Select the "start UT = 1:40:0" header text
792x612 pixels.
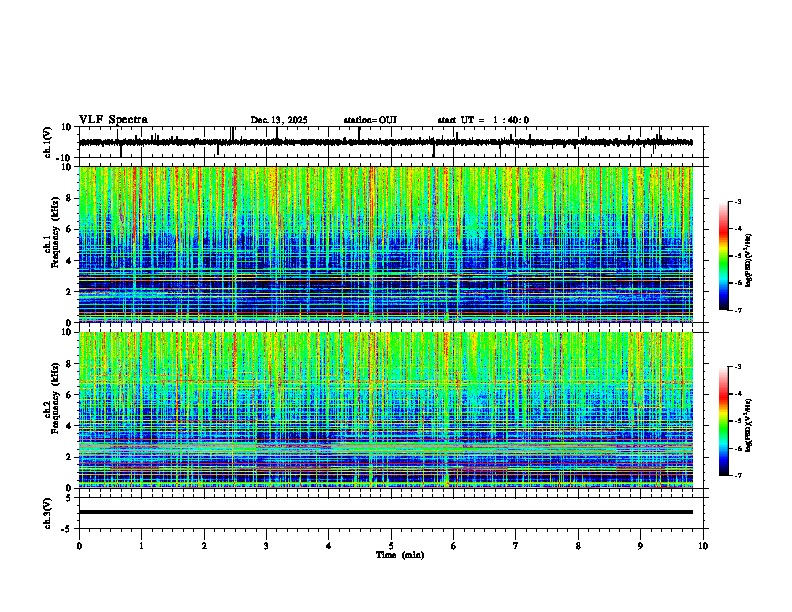(483, 120)
